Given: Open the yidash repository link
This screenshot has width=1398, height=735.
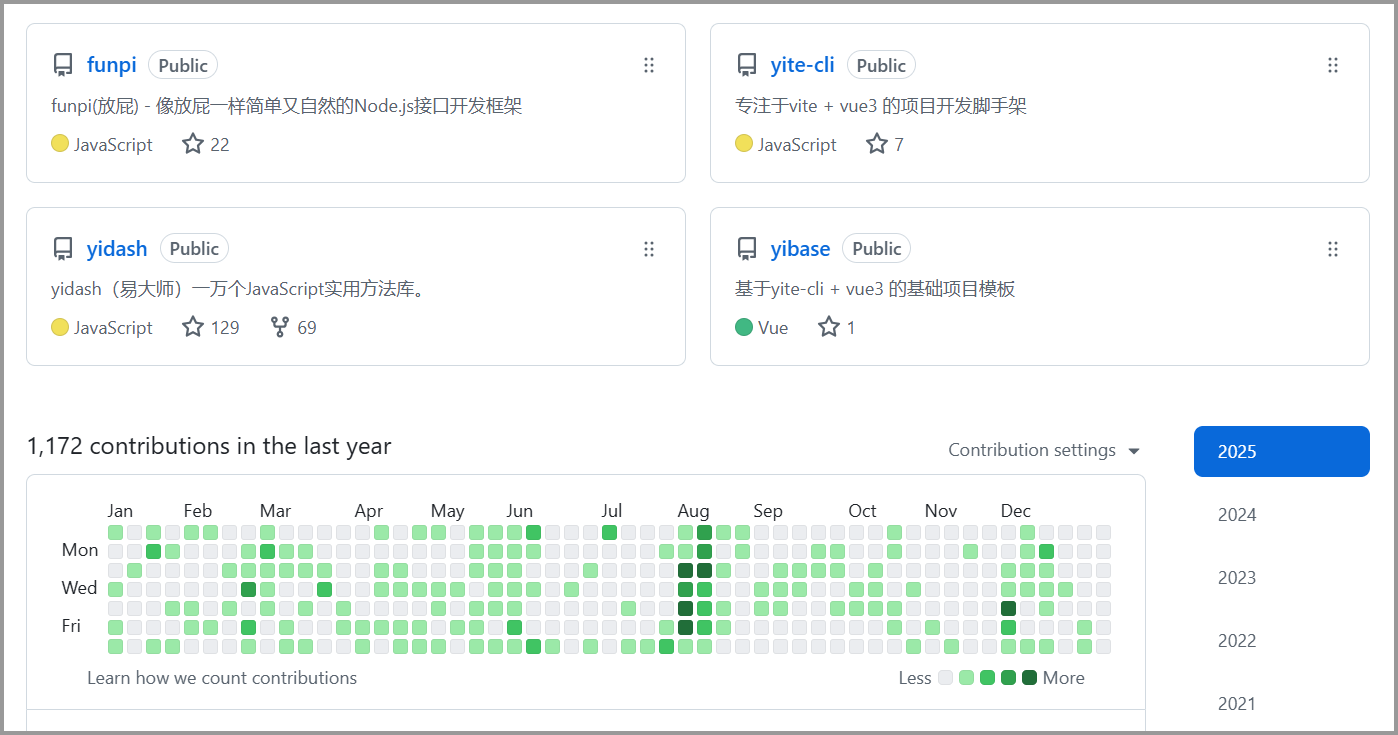Looking at the screenshot, I should pos(117,249).
